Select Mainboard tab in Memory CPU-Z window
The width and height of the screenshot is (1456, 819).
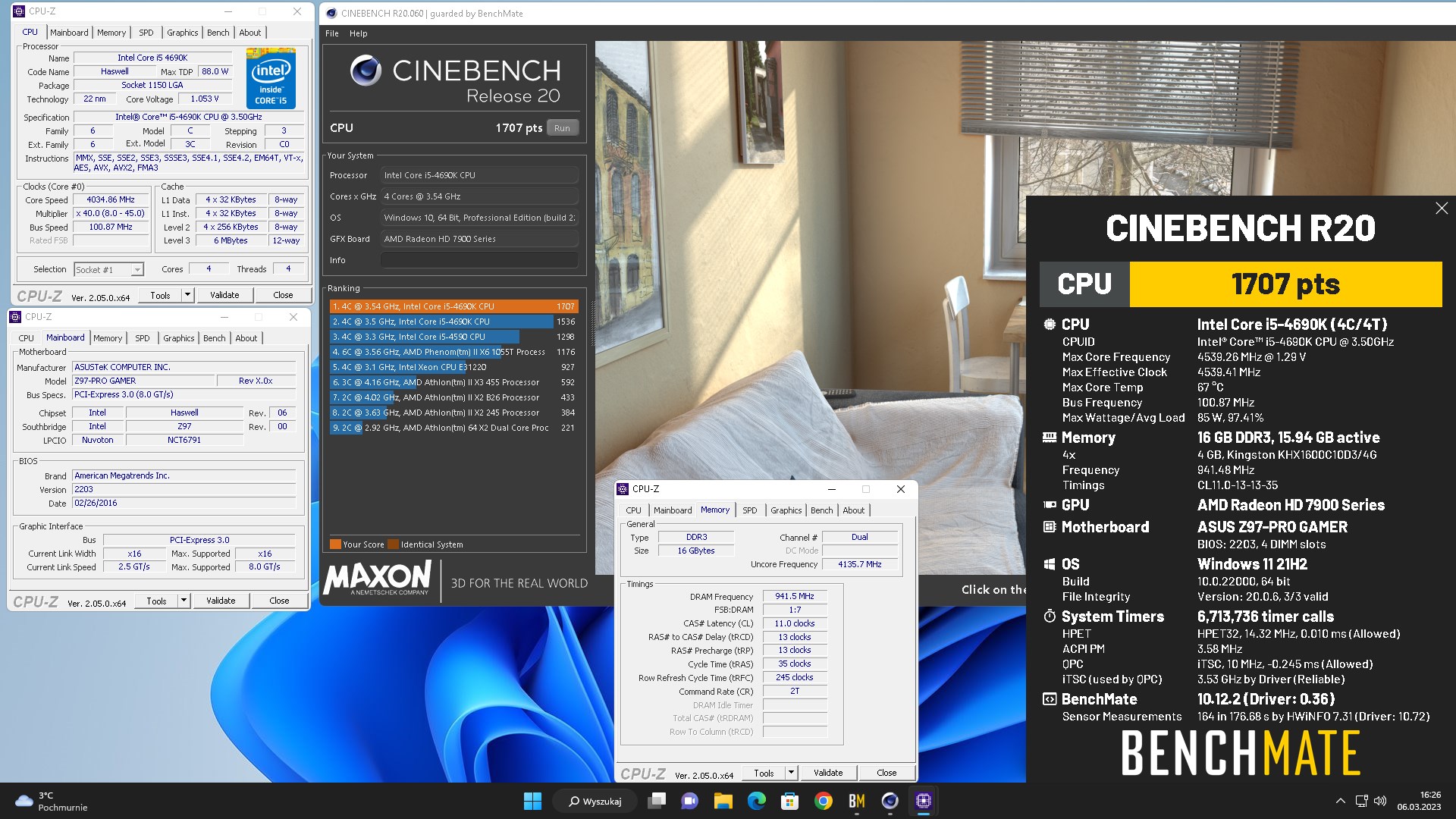673,510
